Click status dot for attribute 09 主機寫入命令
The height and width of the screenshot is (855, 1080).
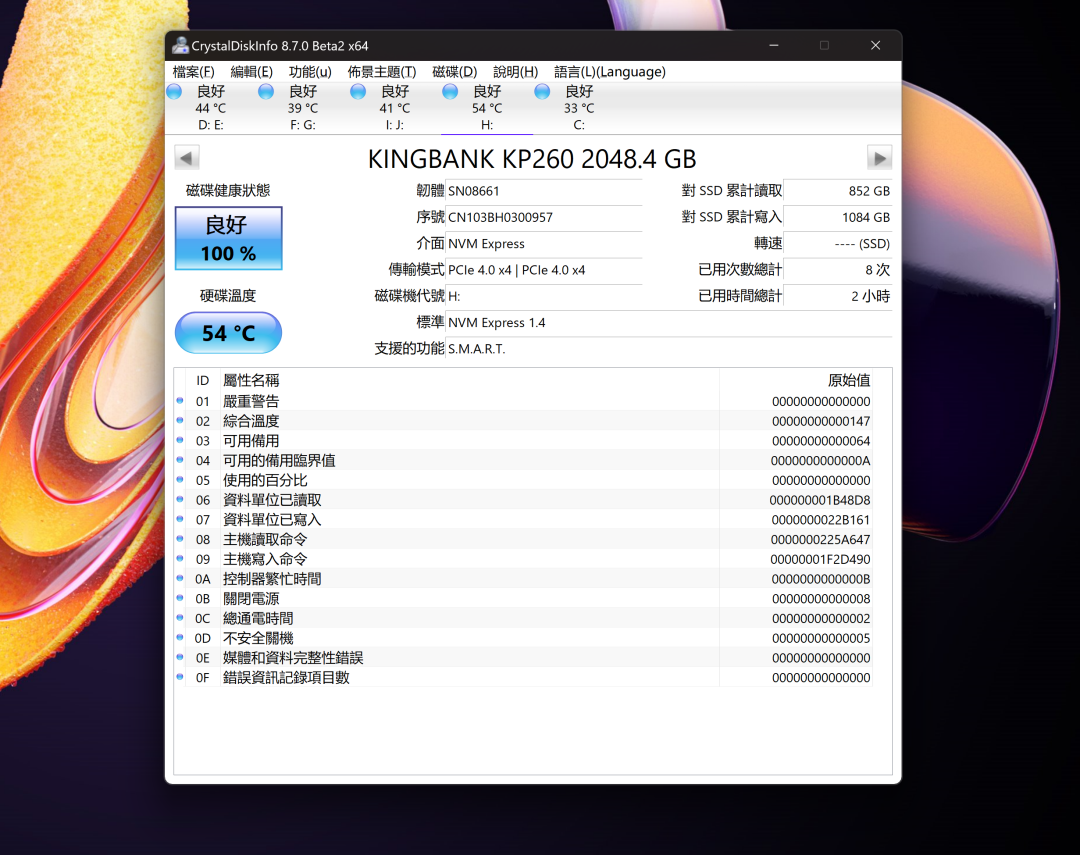(180, 558)
